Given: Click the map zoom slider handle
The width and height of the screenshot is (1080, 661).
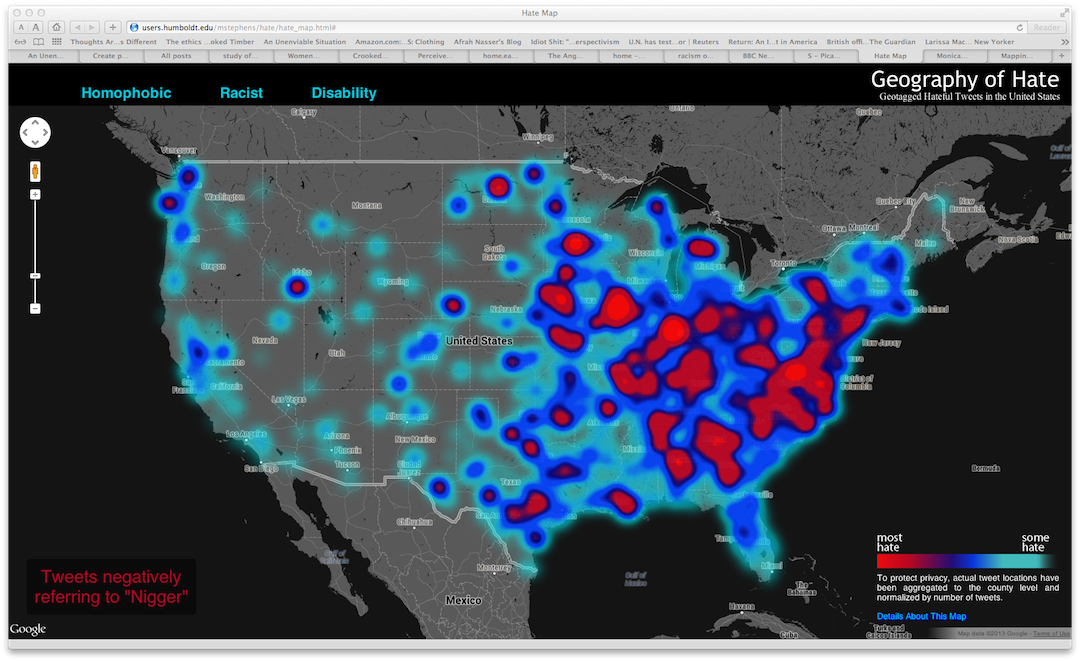Looking at the screenshot, I should tap(35, 276).
